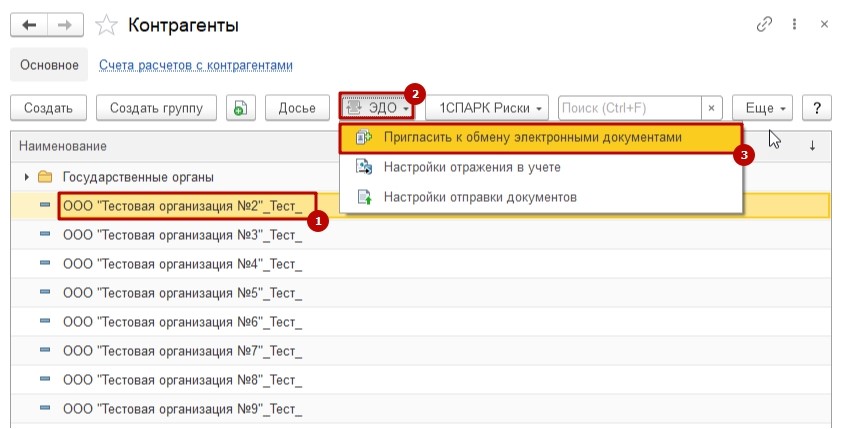This screenshot has height=429, width=845.
Task: Expand the Еще dropdown menu
Action: (762, 108)
